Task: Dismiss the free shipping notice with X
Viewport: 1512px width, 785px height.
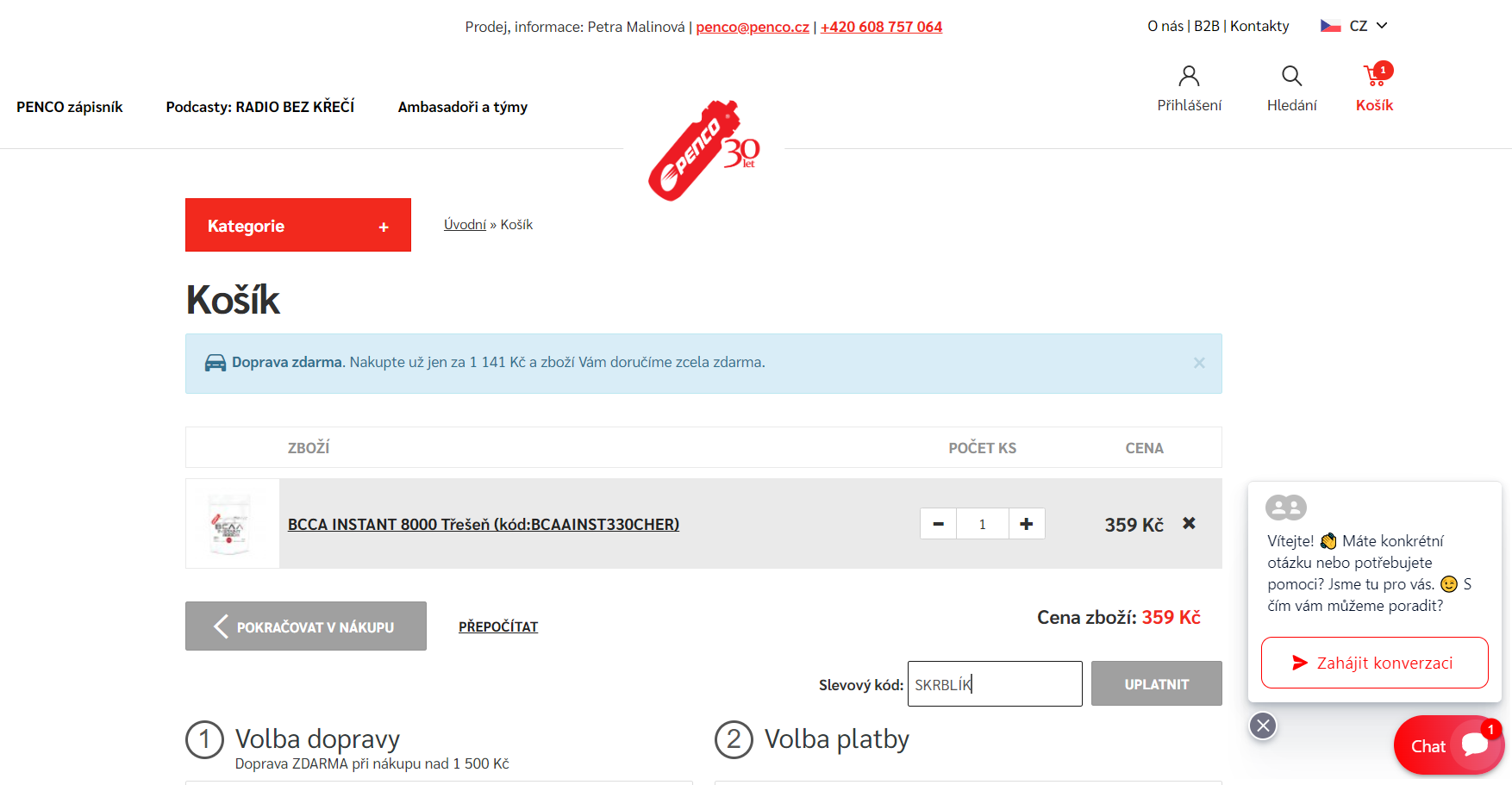Action: (x=1199, y=363)
